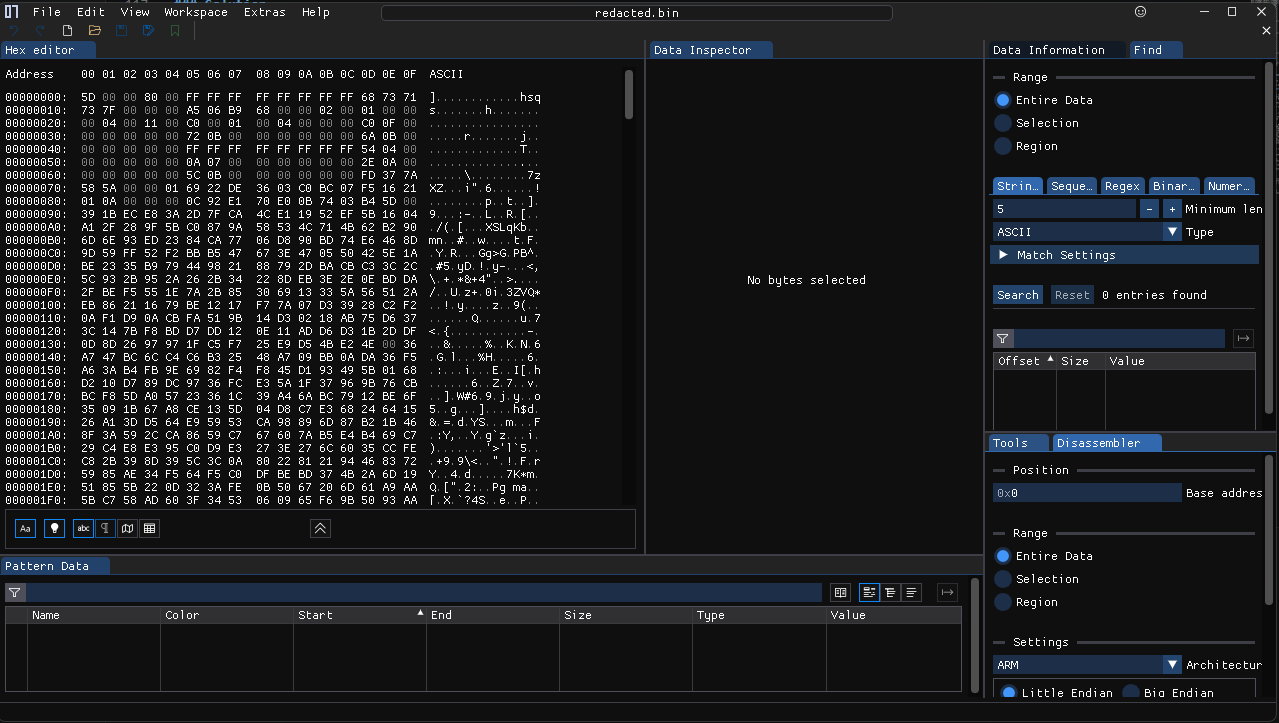
Task: Click the ImHex logo icon
Action: (12, 12)
